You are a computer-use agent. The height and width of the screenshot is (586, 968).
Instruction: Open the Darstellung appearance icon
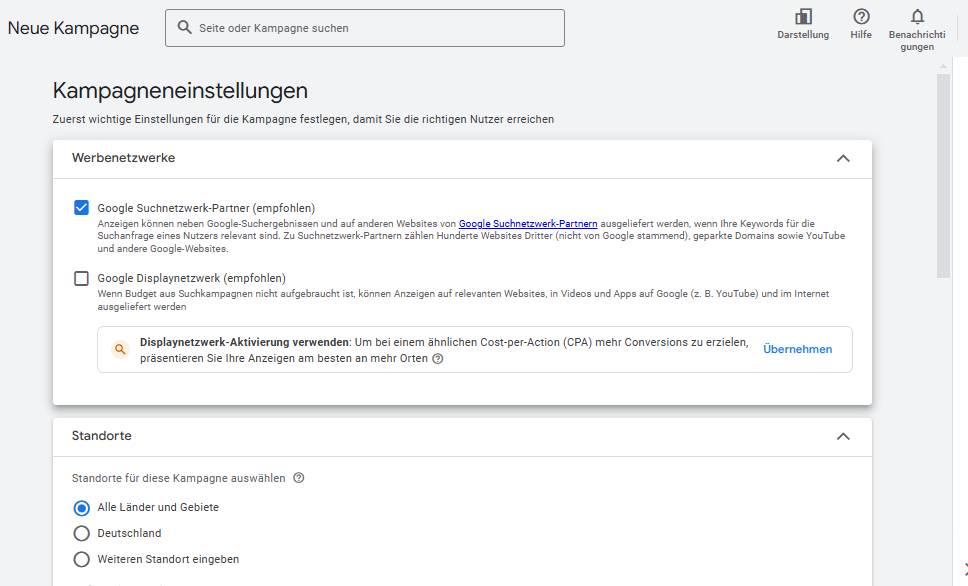[x=803, y=17]
